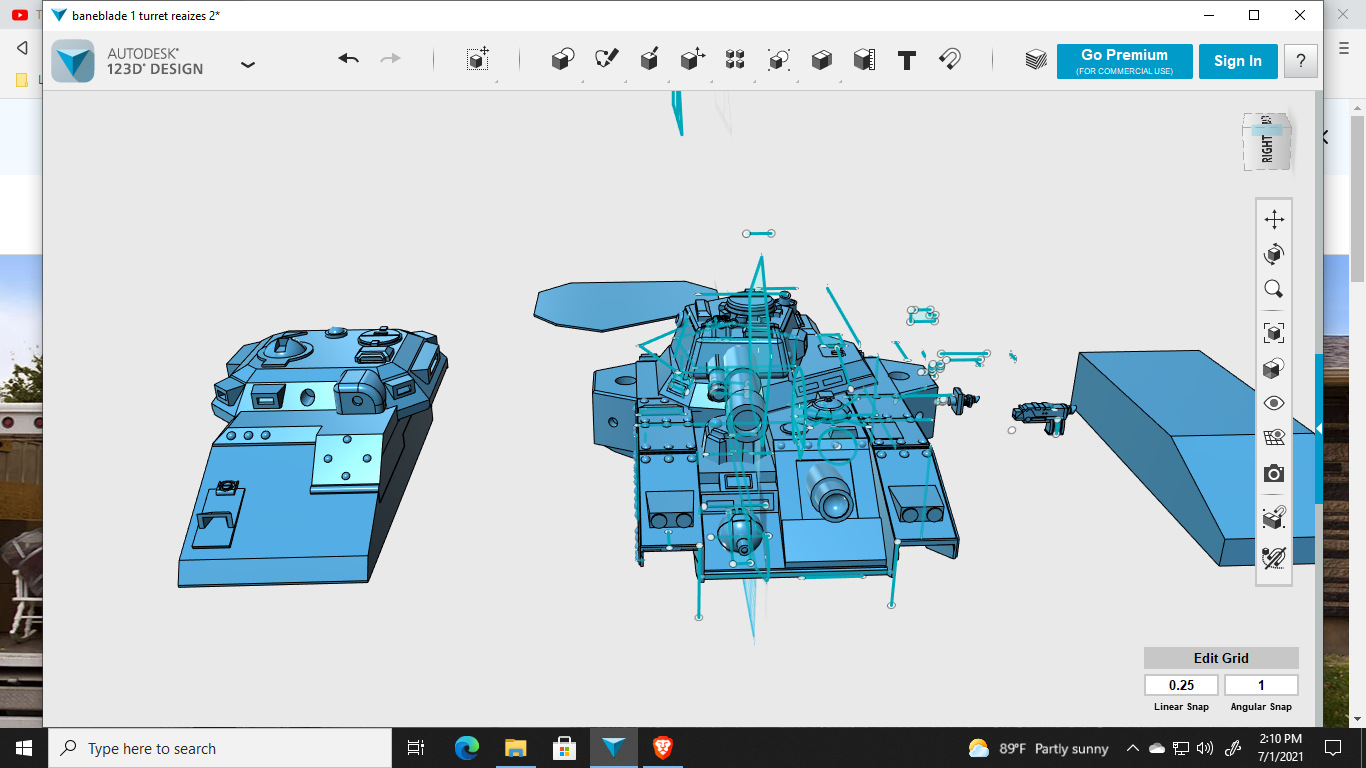Screen dimensions: 1366x768
Task: Open the Primitives shapes menu
Action: point(563,59)
